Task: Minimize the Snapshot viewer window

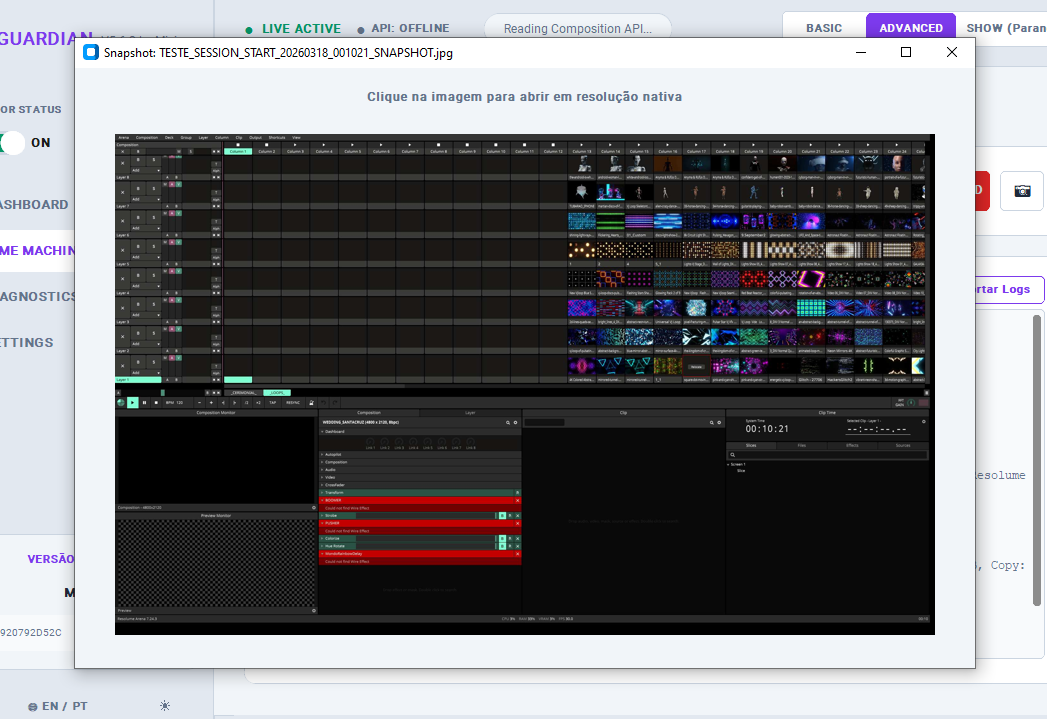Action: click(x=861, y=52)
